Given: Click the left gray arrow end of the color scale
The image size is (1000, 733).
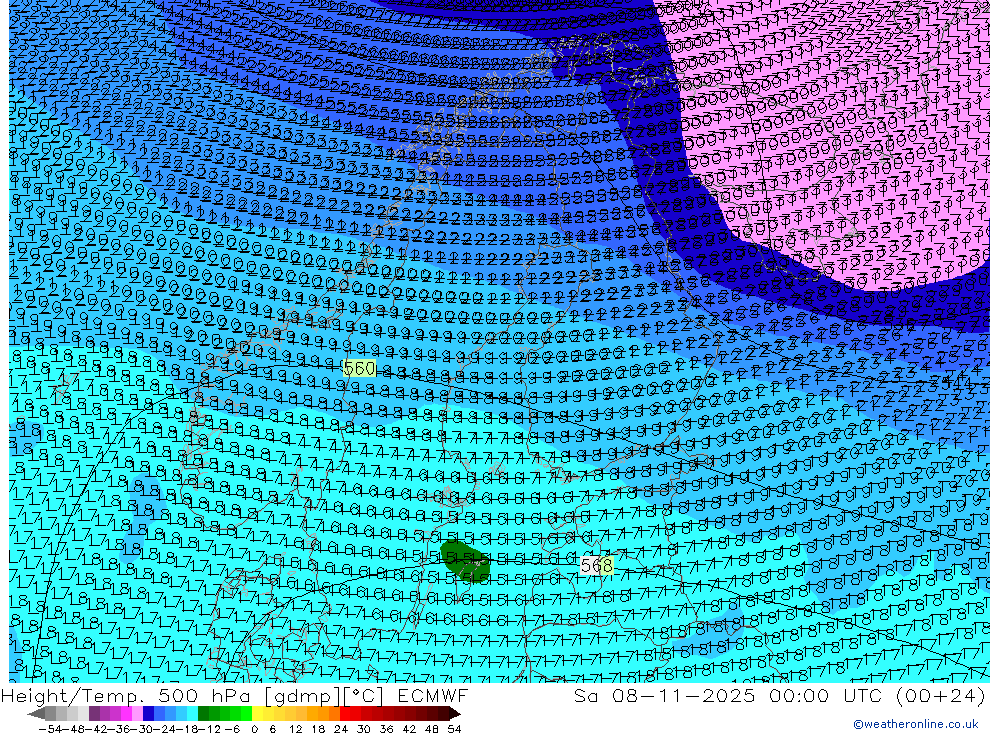Looking at the screenshot, I should coord(36,714).
